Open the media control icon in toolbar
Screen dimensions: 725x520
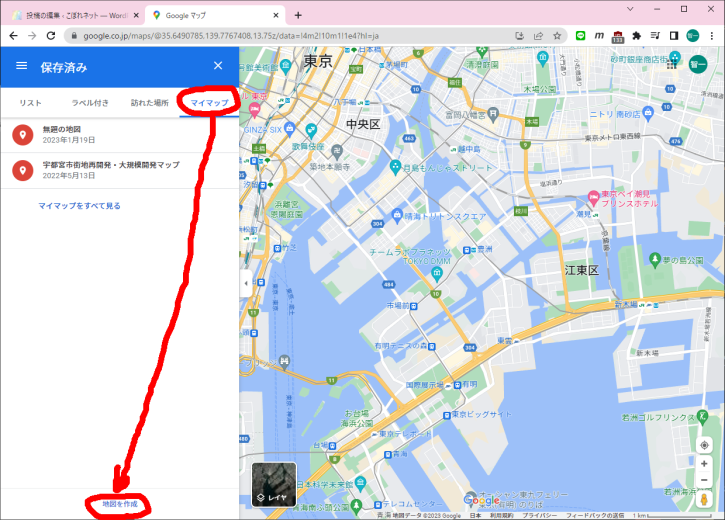(655, 36)
